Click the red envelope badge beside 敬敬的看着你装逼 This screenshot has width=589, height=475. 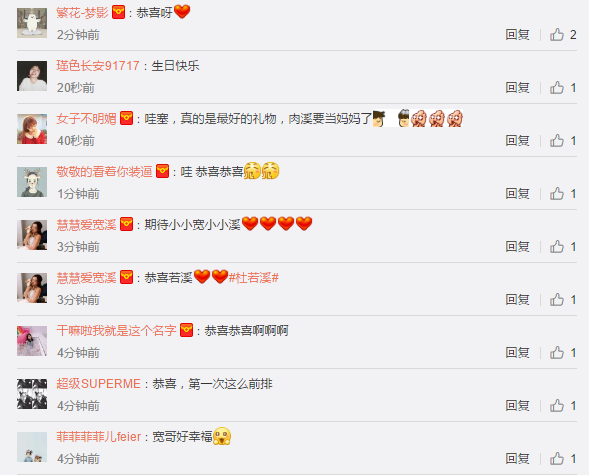click(162, 171)
